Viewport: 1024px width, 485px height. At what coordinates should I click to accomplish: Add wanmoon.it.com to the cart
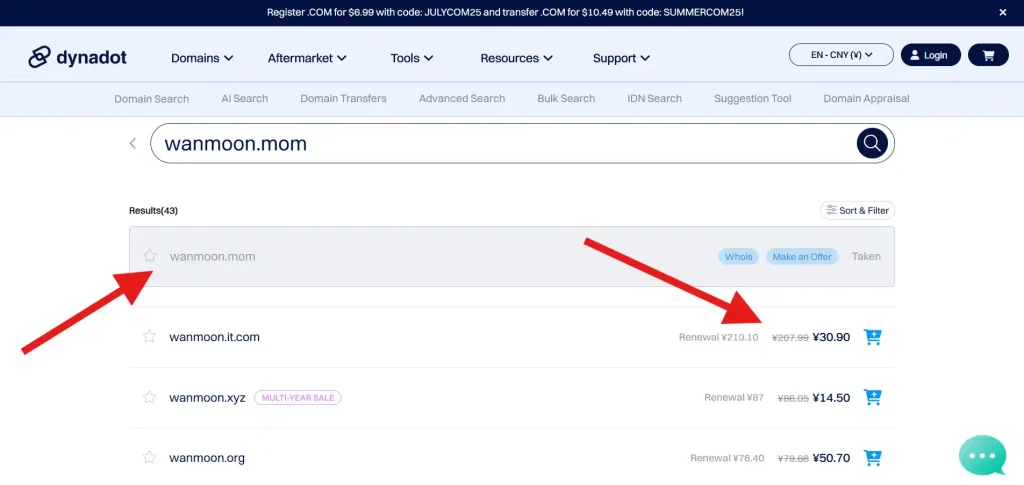click(x=872, y=337)
